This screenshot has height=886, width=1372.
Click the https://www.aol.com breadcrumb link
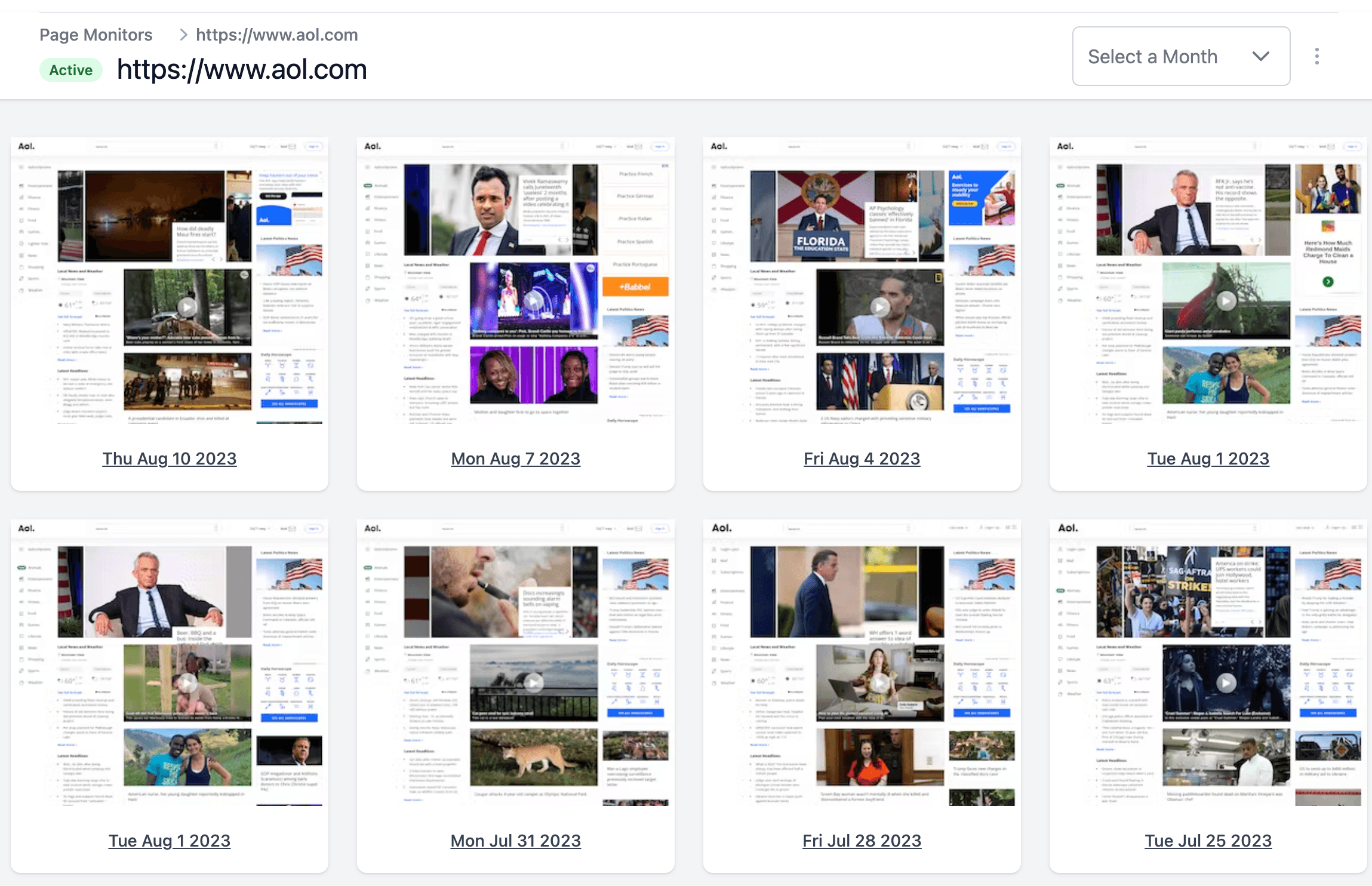point(276,35)
